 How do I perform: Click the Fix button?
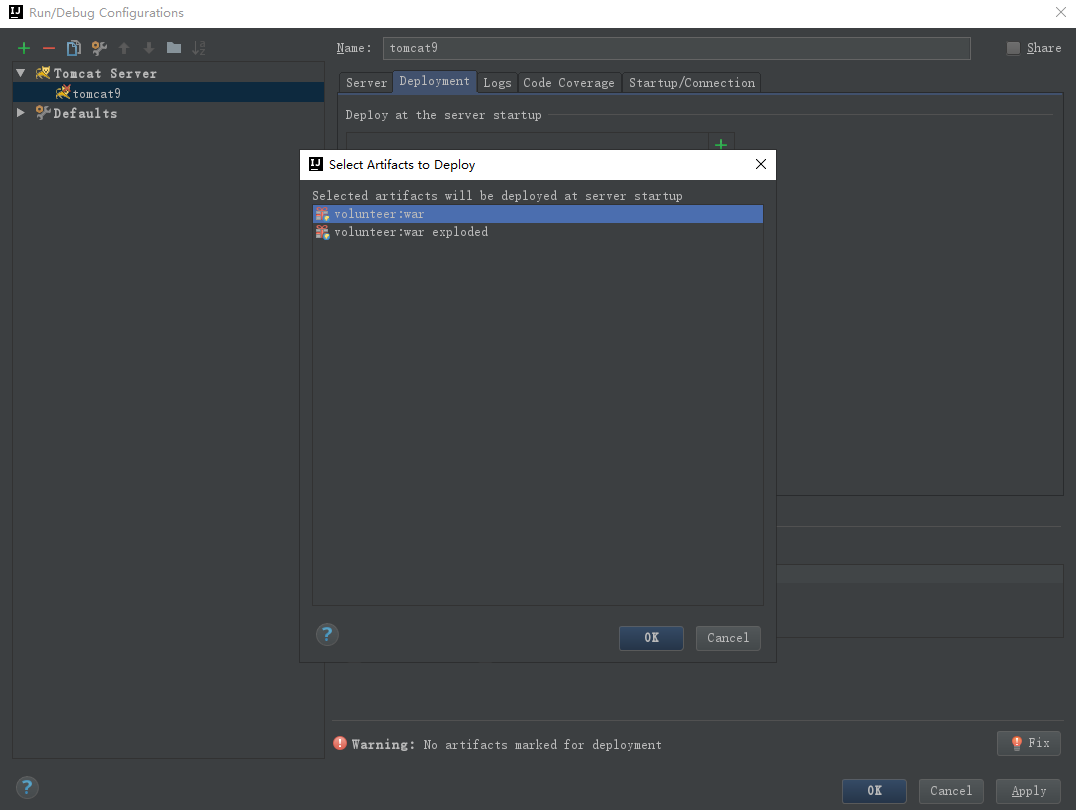pyautogui.click(x=1029, y=743)
